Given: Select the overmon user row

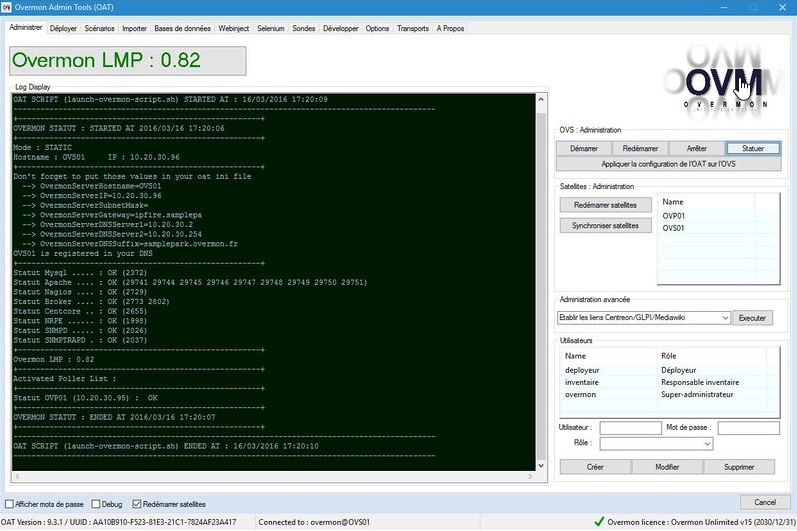Looking at the screenshot, I should tap(580, 394).
